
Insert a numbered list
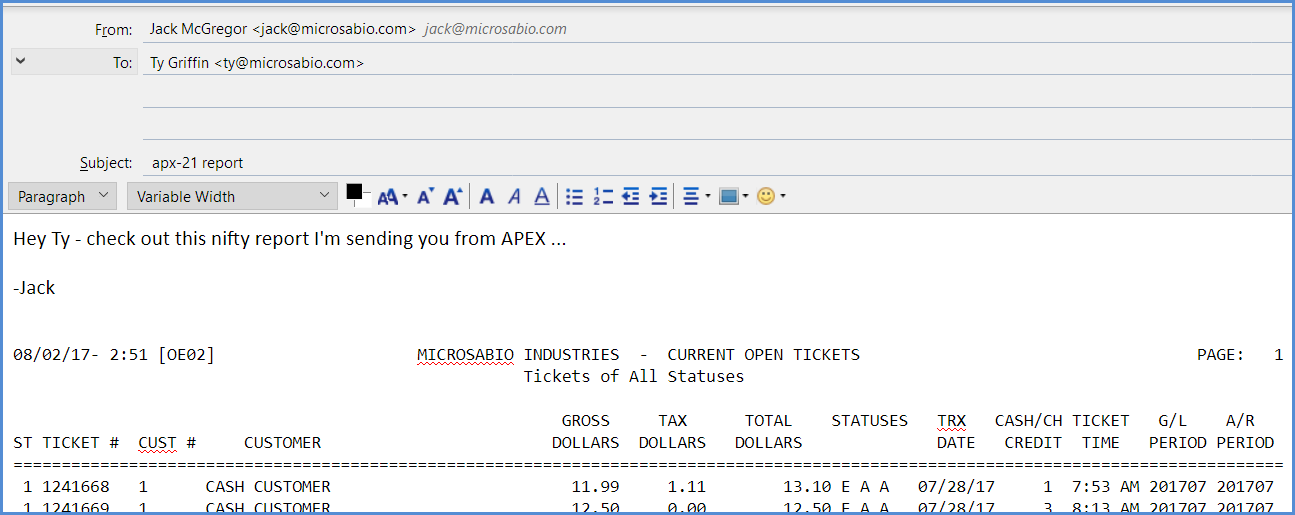[602, 197]
